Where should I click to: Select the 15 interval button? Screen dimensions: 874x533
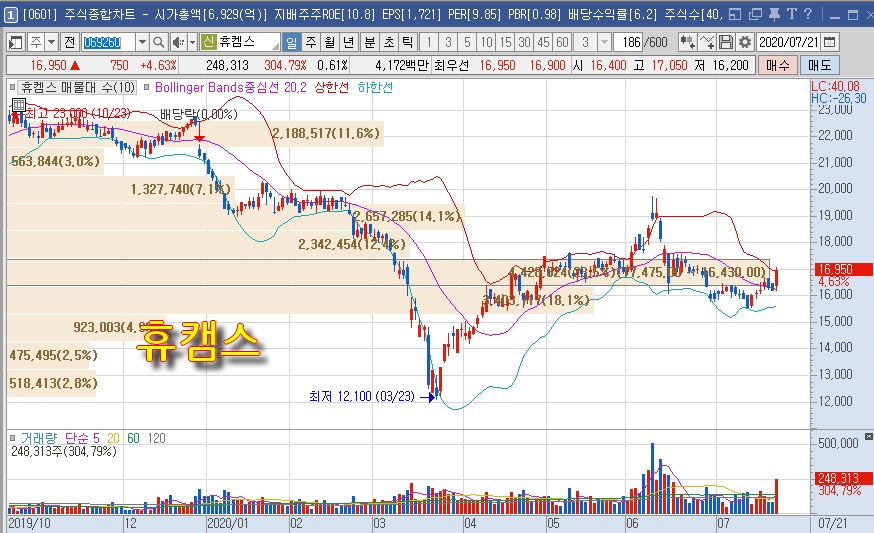505,42
